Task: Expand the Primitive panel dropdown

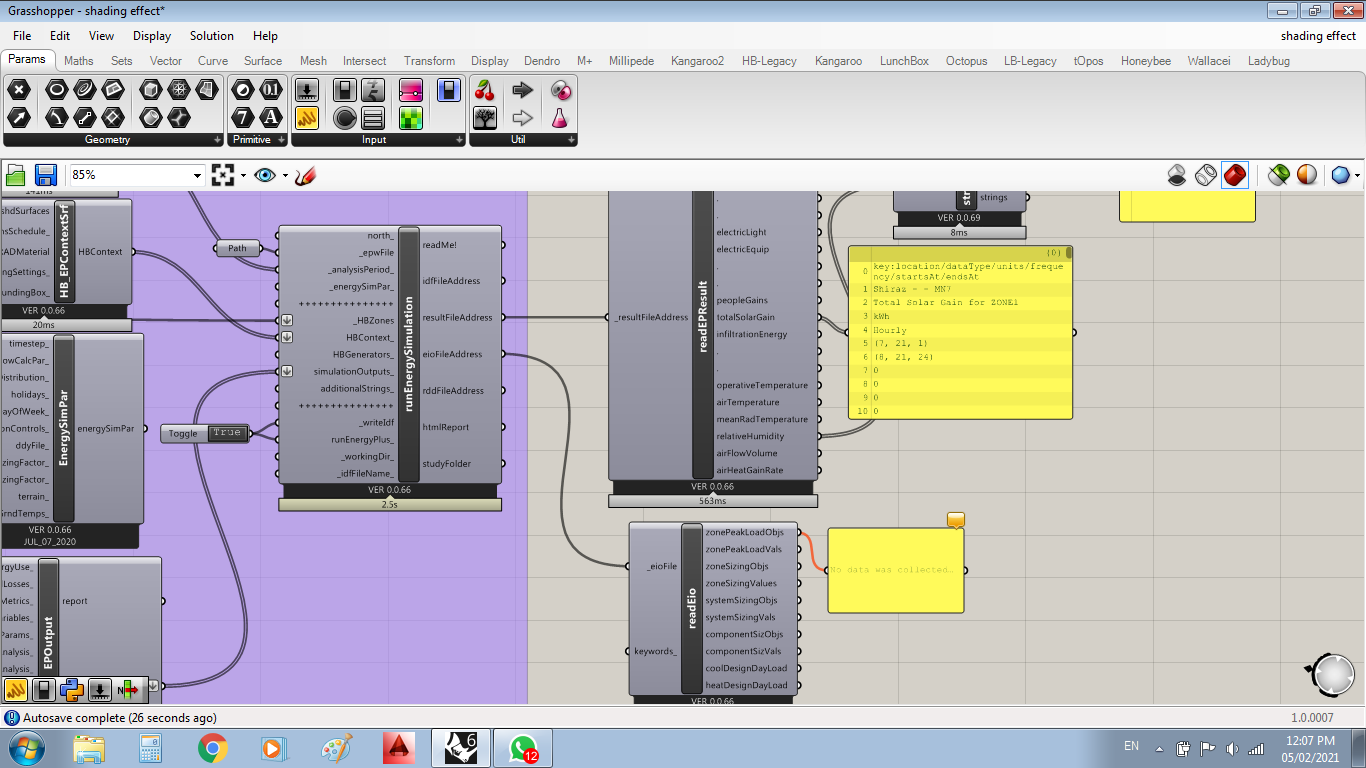Action: pos(281,140)
